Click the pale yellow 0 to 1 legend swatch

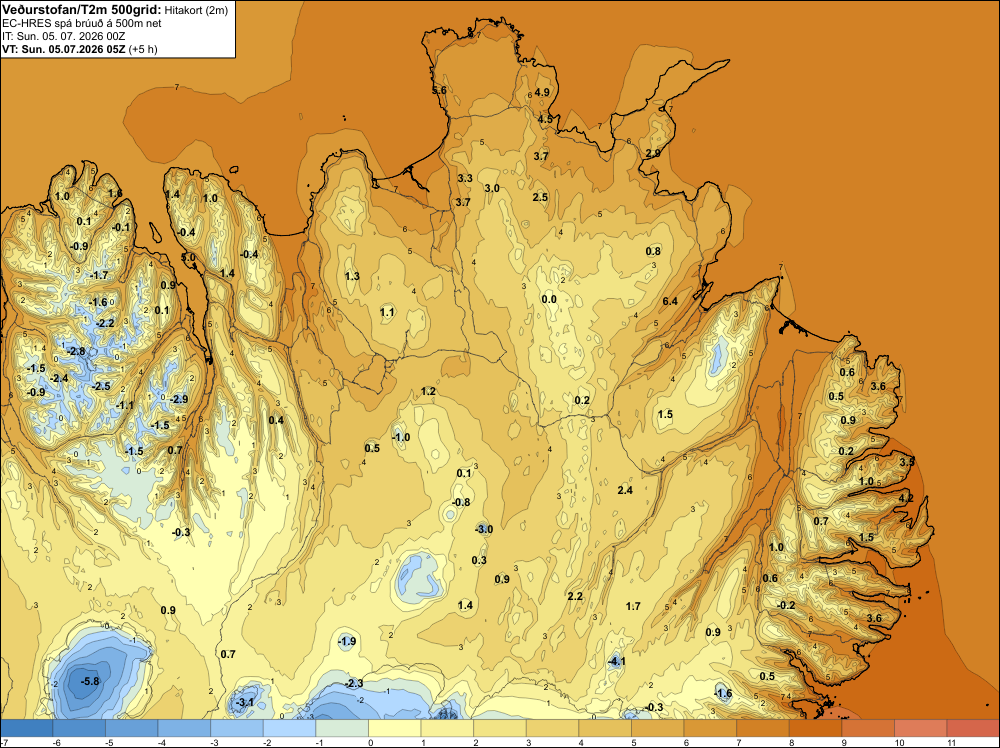(x=395, y=728)
